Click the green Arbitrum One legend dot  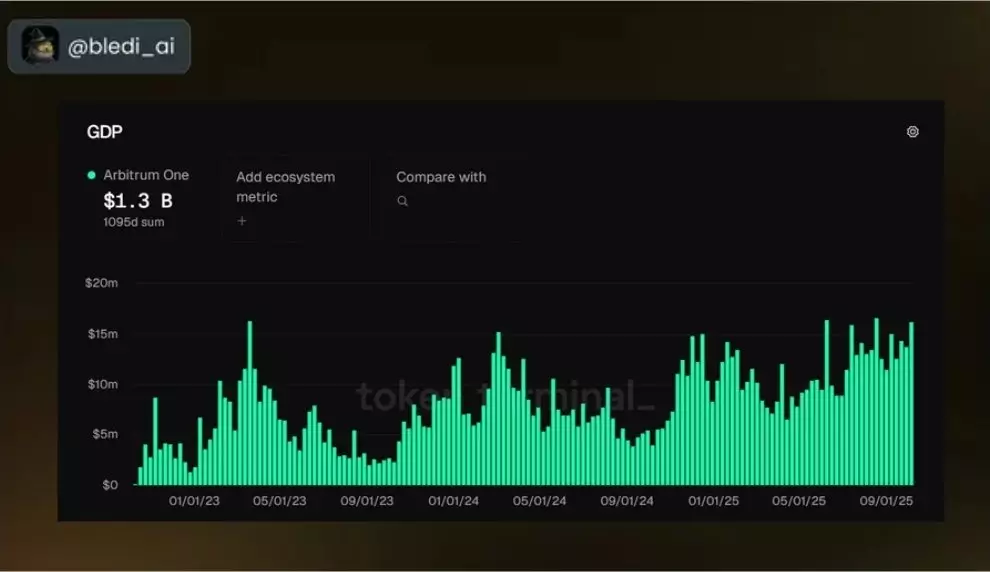tap(92, 175)
